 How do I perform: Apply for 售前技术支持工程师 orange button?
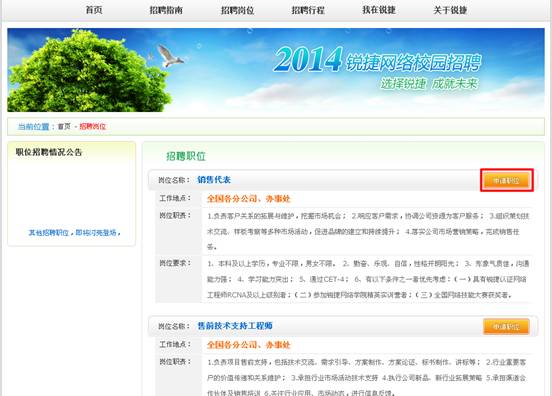point(506,326)
